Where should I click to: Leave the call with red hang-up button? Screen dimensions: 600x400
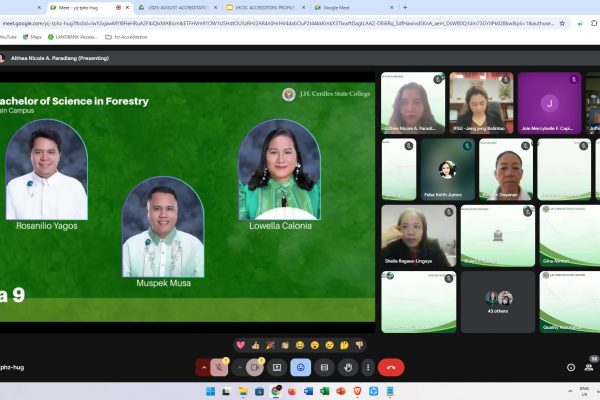click(391, 367)
